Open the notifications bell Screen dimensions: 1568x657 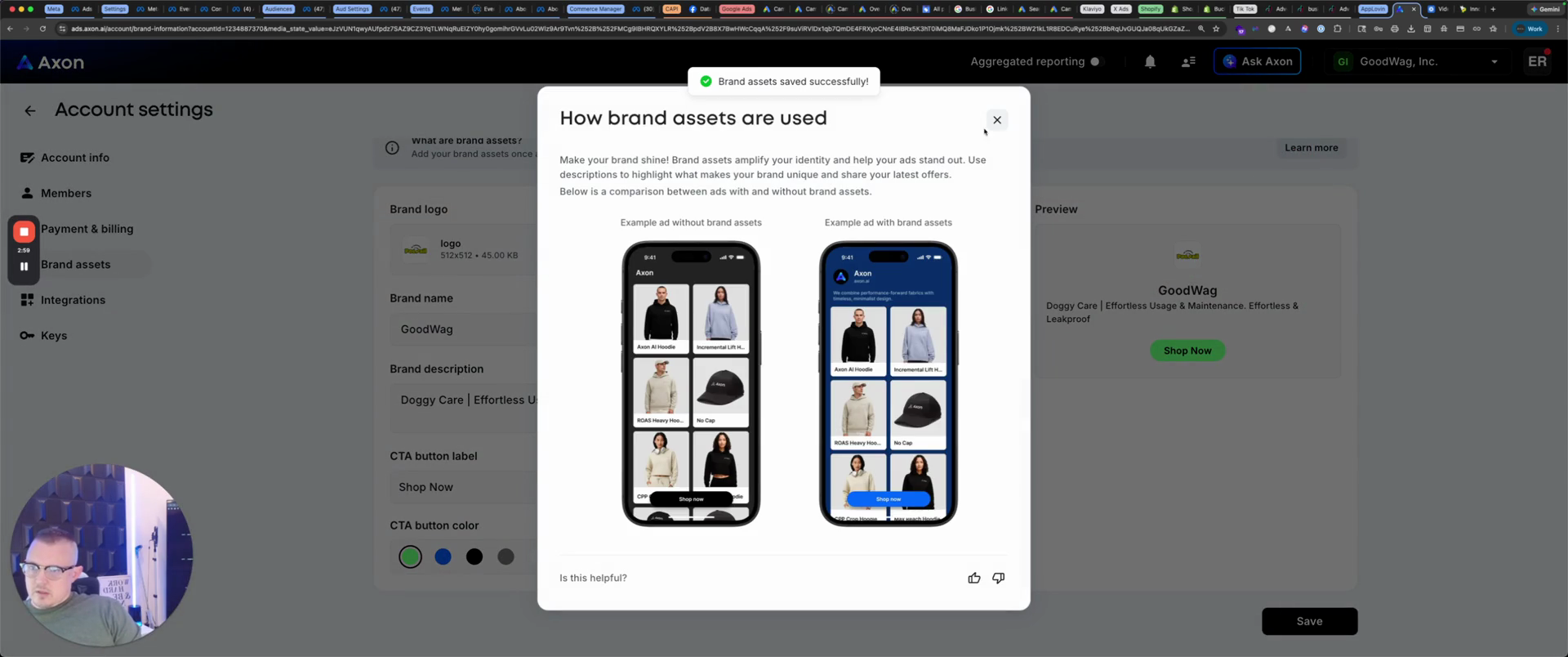click(1150, 61)
